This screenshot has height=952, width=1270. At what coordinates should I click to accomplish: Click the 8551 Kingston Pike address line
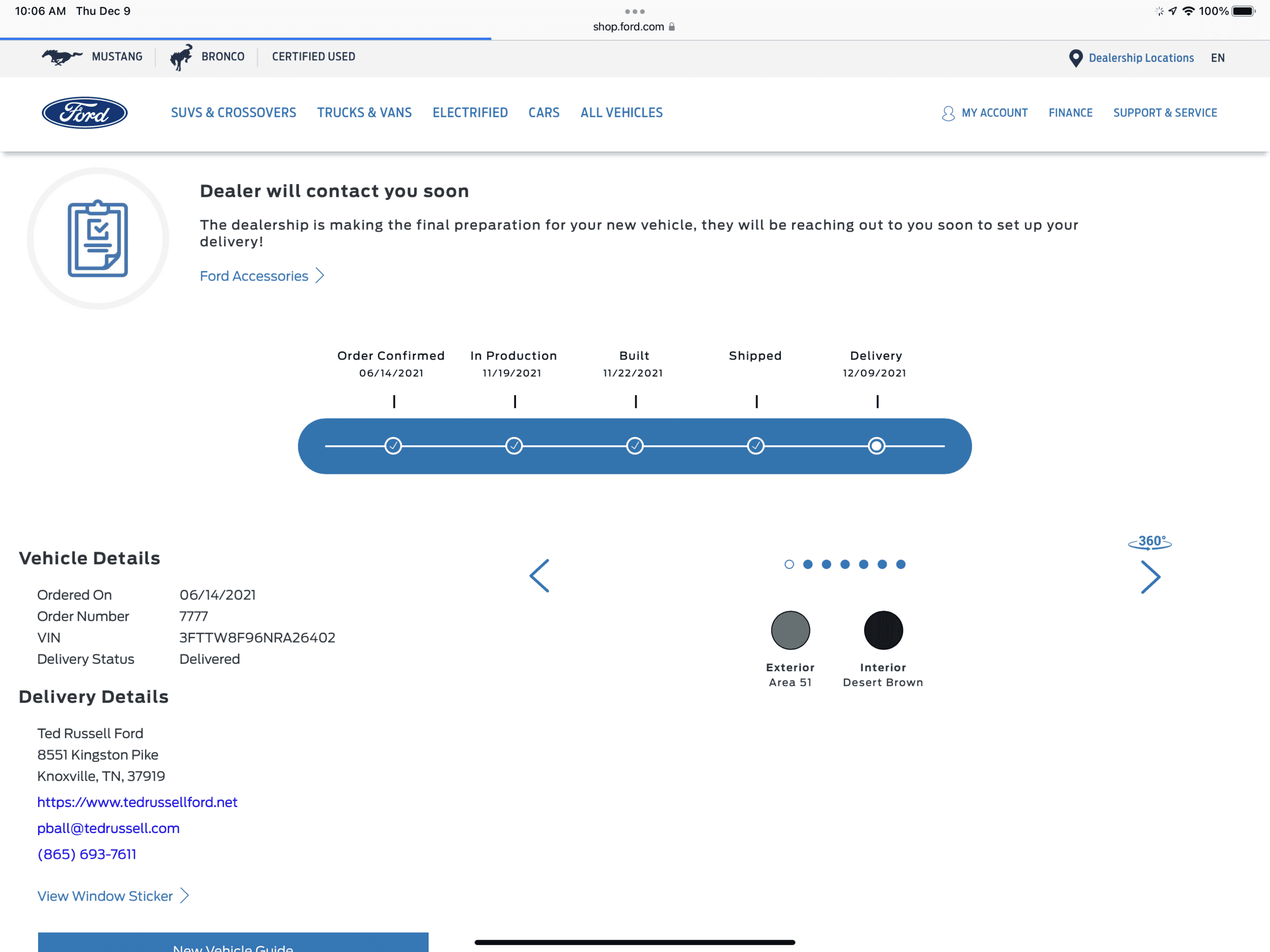click(97, 755)
